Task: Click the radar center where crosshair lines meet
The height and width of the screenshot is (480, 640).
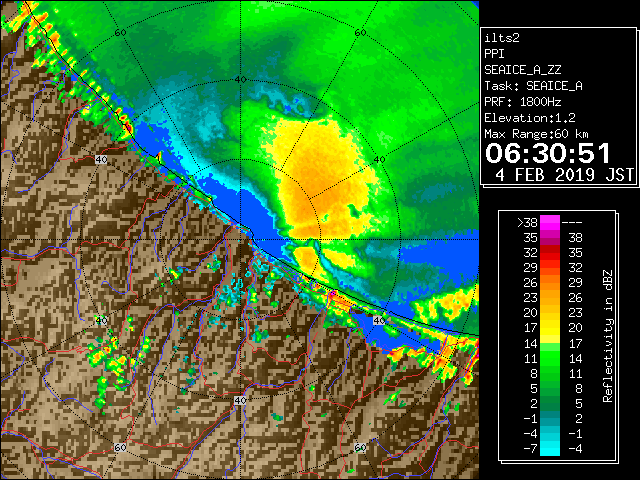Action: pos(240,240)
